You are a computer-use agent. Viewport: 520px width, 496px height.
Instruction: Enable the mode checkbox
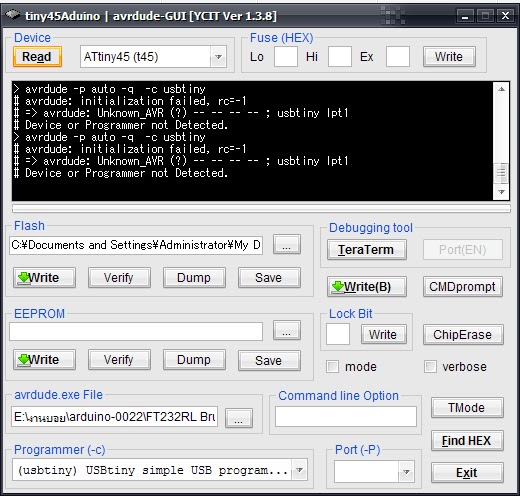[x=332, y=367]
